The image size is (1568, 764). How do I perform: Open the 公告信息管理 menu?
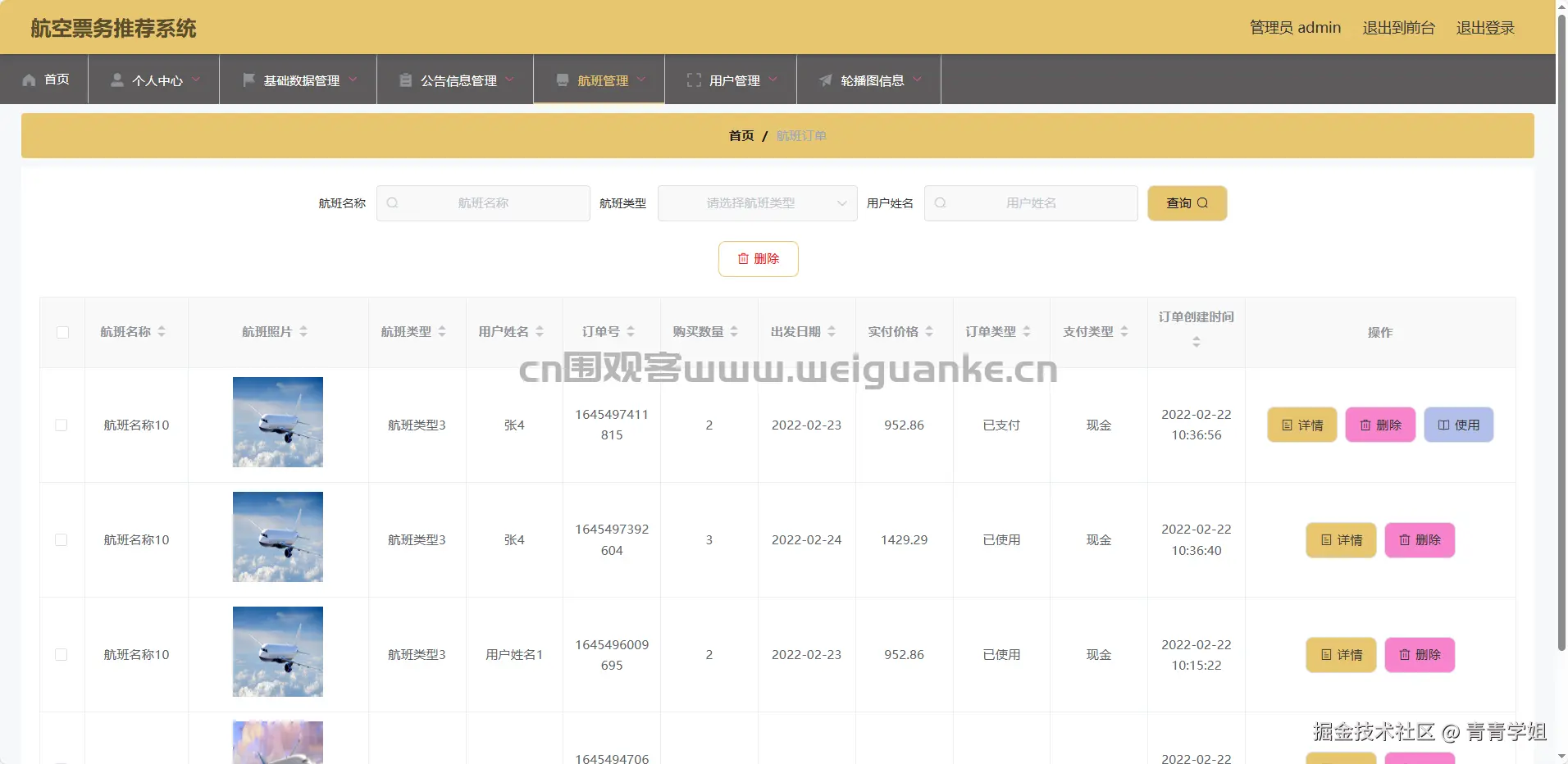click(x=455, y=80)
